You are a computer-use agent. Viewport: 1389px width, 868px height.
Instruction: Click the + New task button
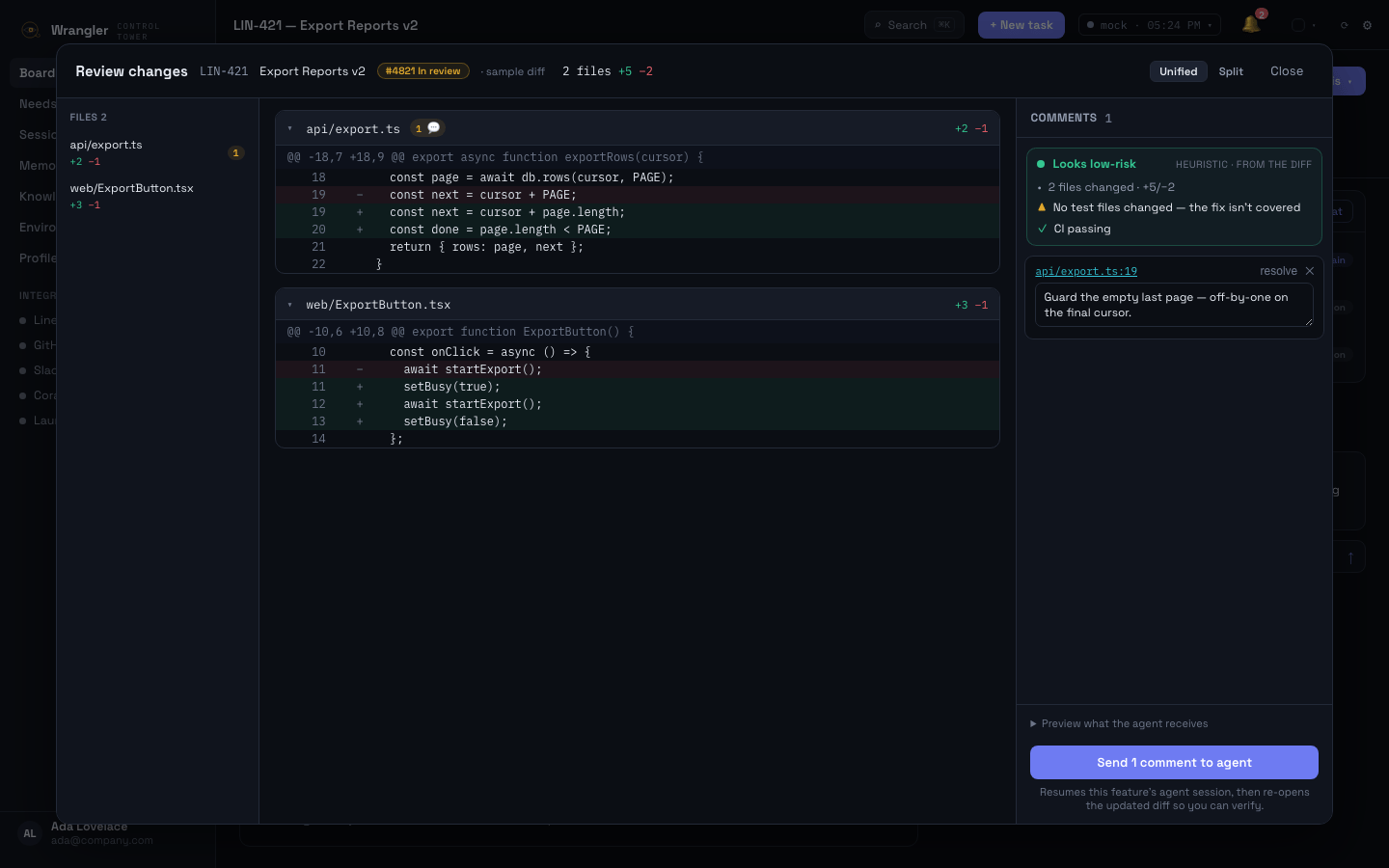(x=1021, y=25)
